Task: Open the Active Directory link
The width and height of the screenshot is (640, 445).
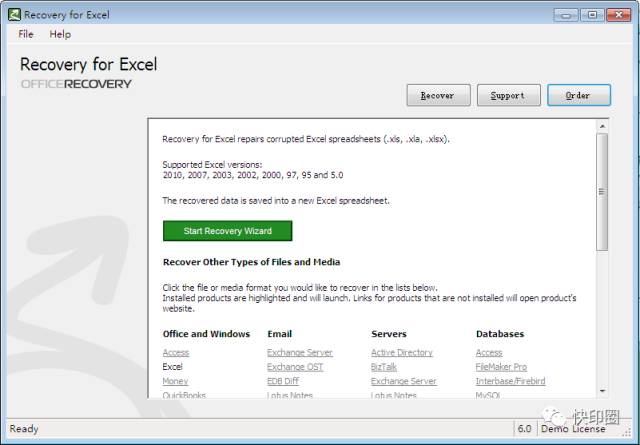Action: pyautogui.click(x=402, y=352)
